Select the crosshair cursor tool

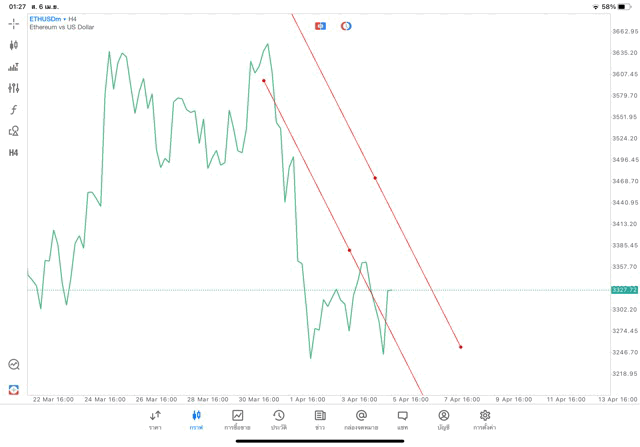[x=14, y=23]
